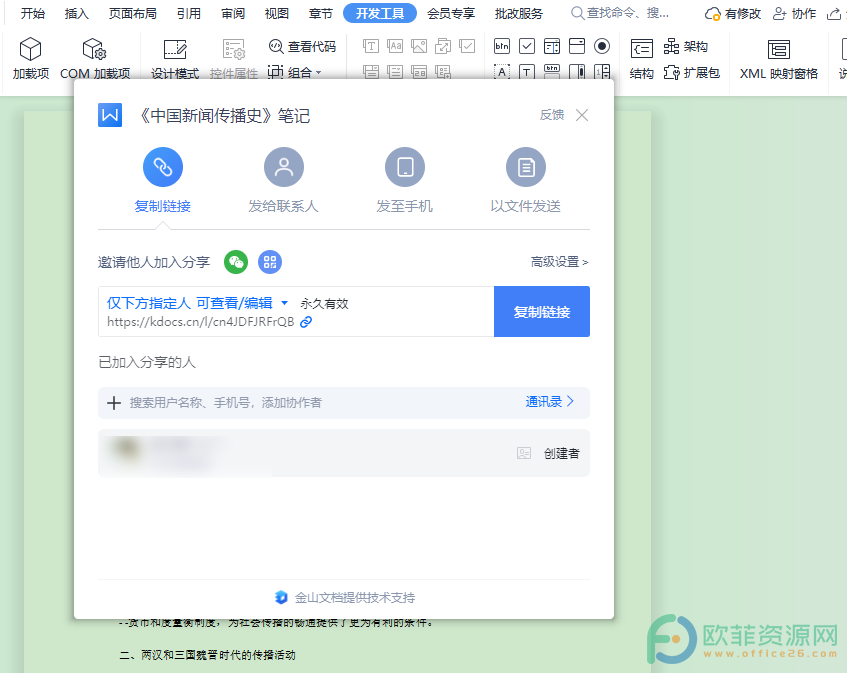Open 扩展包 expansion packs
This screenshot has height=673, width=847.
point(691,72)
